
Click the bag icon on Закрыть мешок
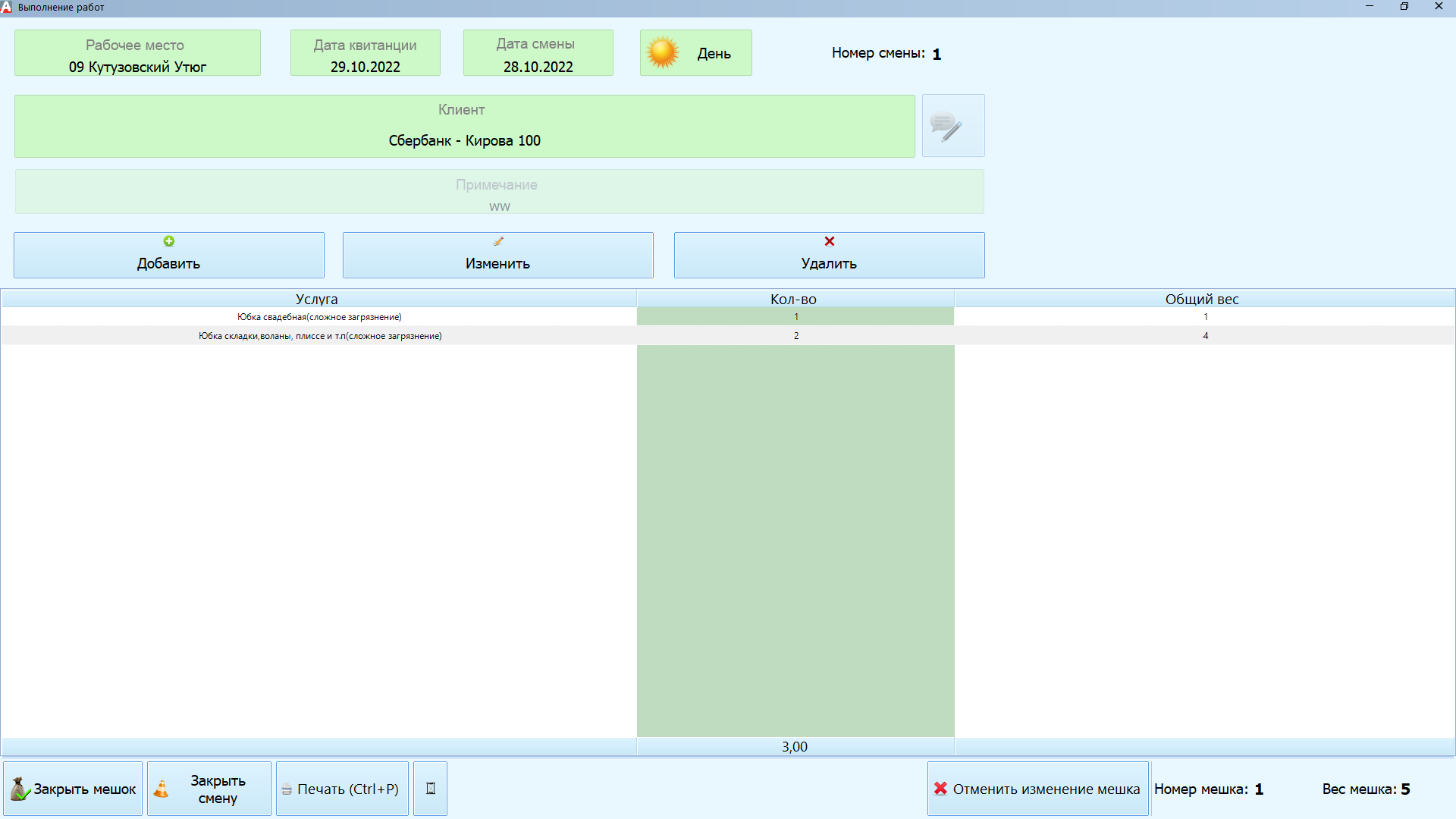pos(20,789)
